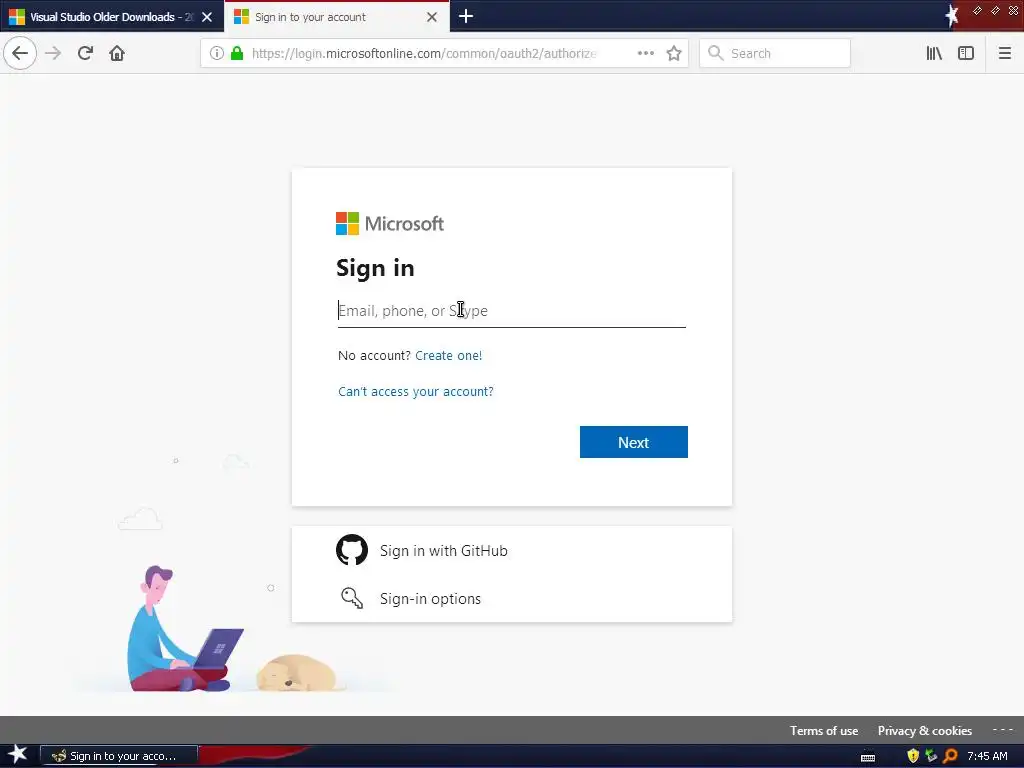This screenshot has height=768, width=1024.
Task: Bookmark this page with the star
Action: coord(674,53)
